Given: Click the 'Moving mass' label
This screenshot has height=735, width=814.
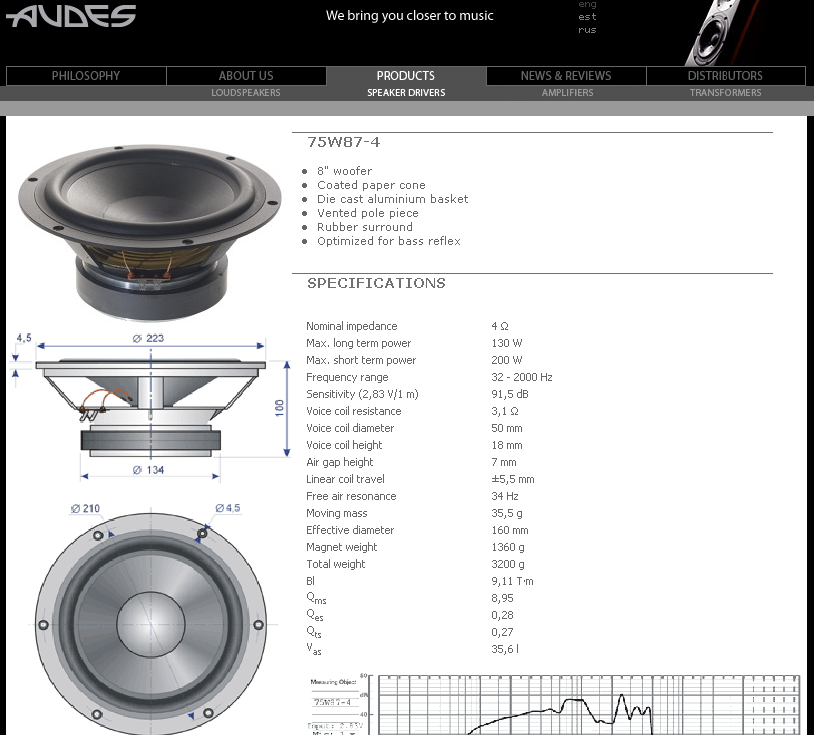Looking at the screenshot, I should (336, 513).
